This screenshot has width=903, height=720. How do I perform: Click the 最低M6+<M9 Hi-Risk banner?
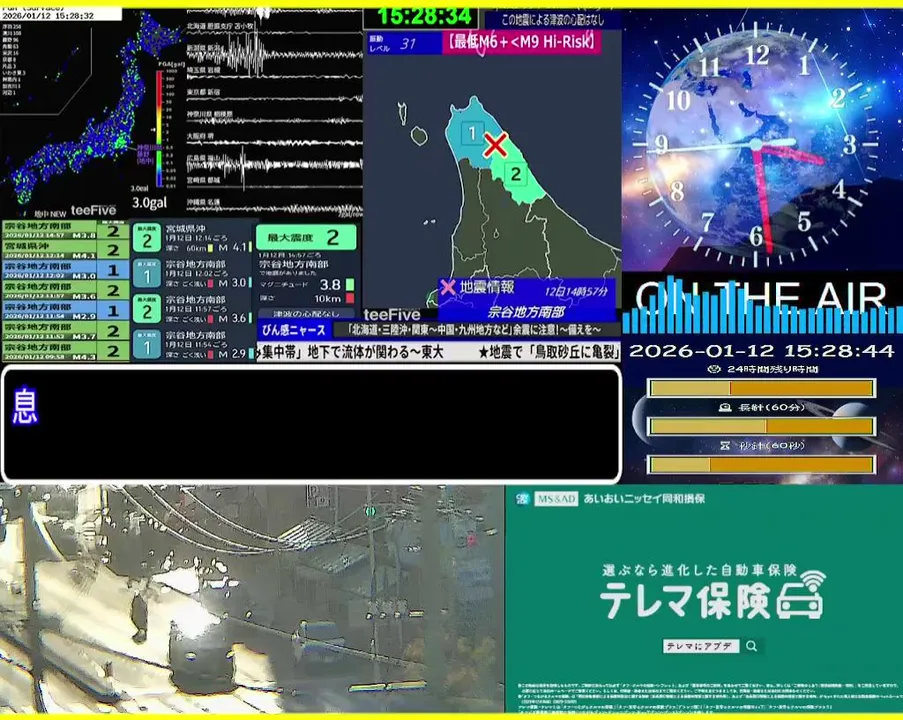click(x=522, y=42)
